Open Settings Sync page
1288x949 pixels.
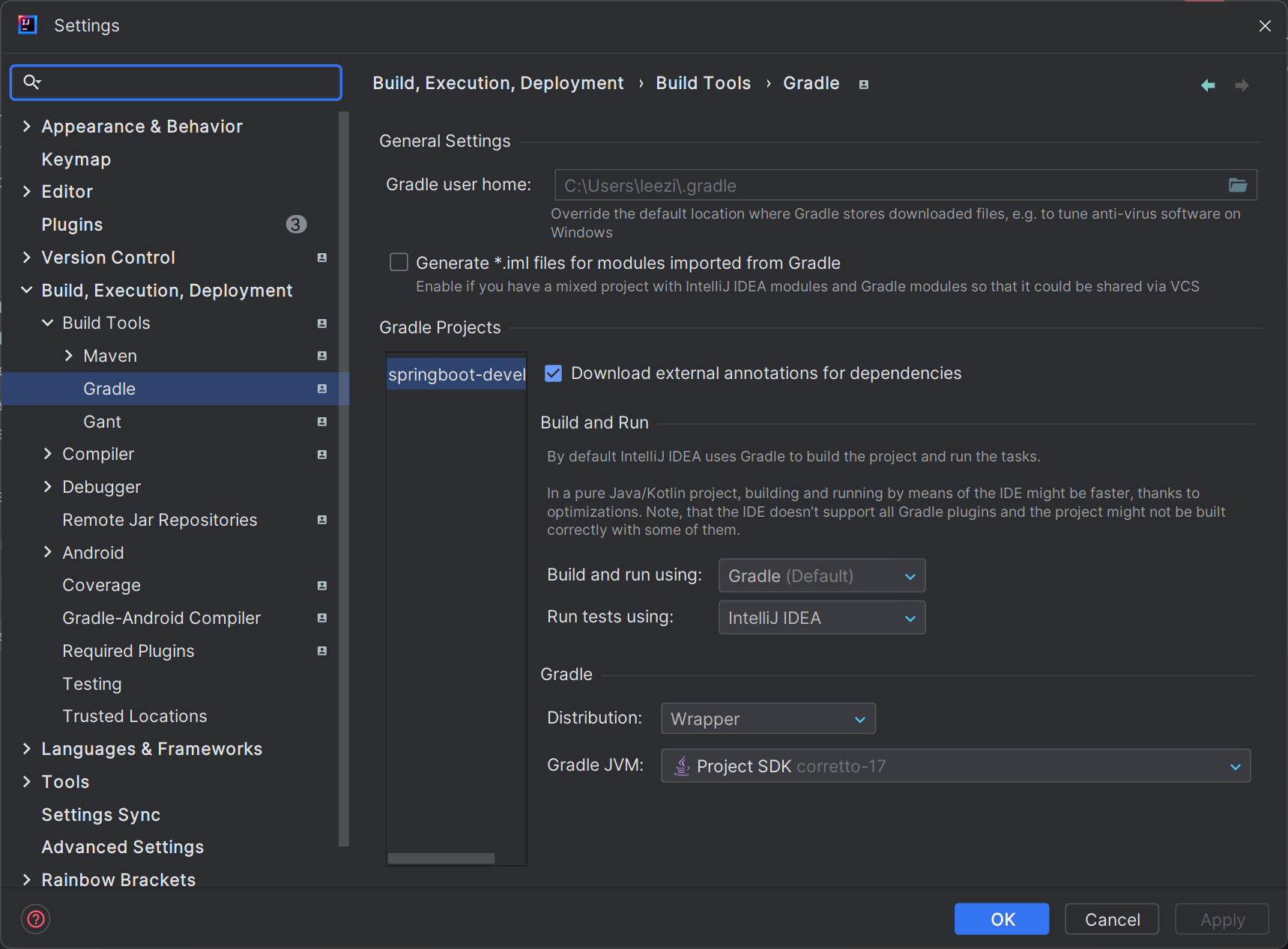click(101, 815)
